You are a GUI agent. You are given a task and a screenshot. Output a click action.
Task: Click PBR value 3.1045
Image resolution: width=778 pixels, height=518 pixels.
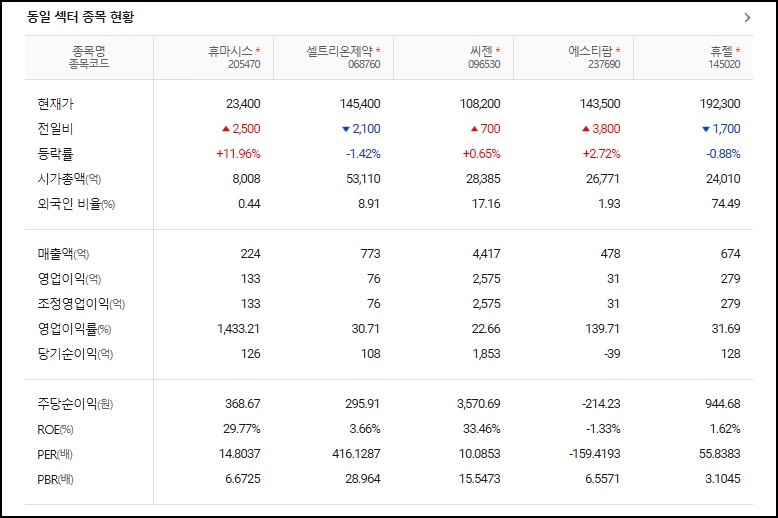(723, 479)
